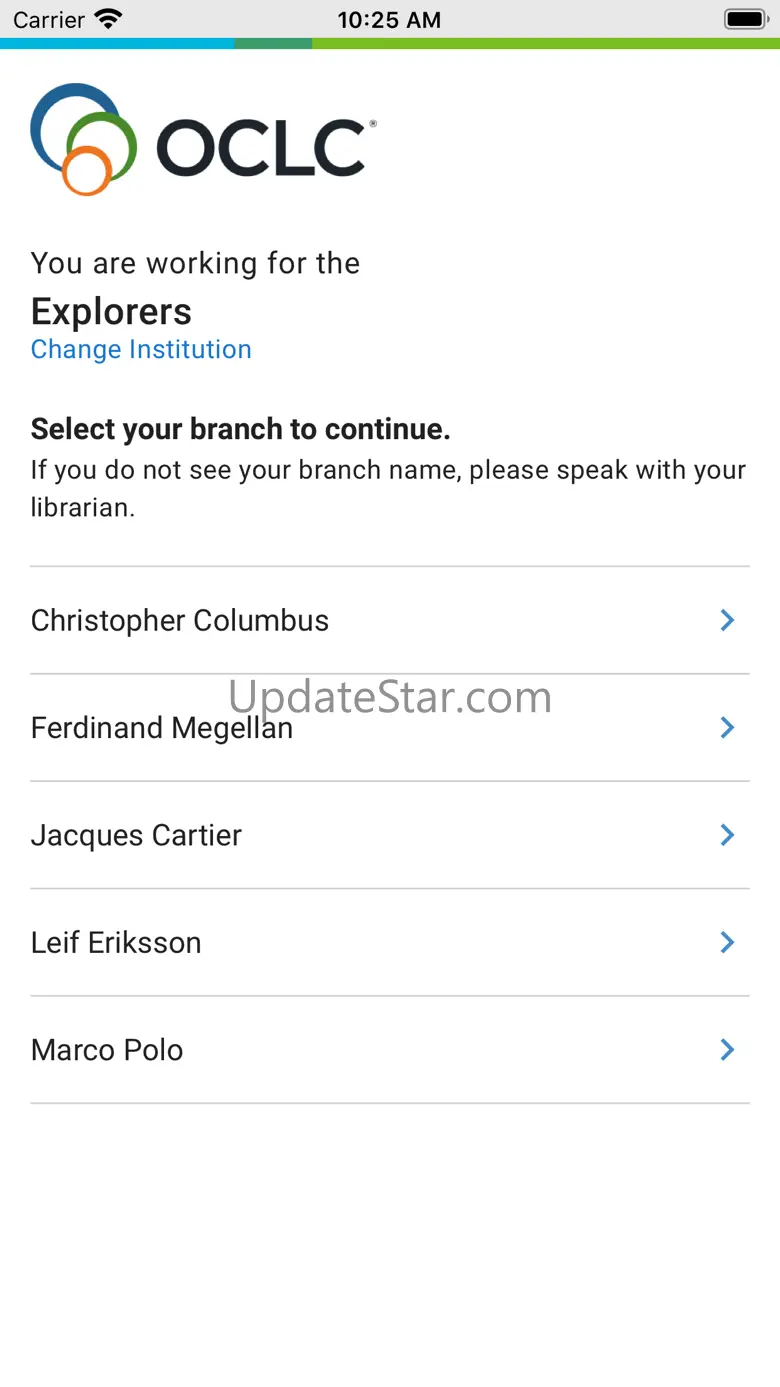Tap the Explorers institution name
This screenshot has width=780, height=1387.
(111, 312)
